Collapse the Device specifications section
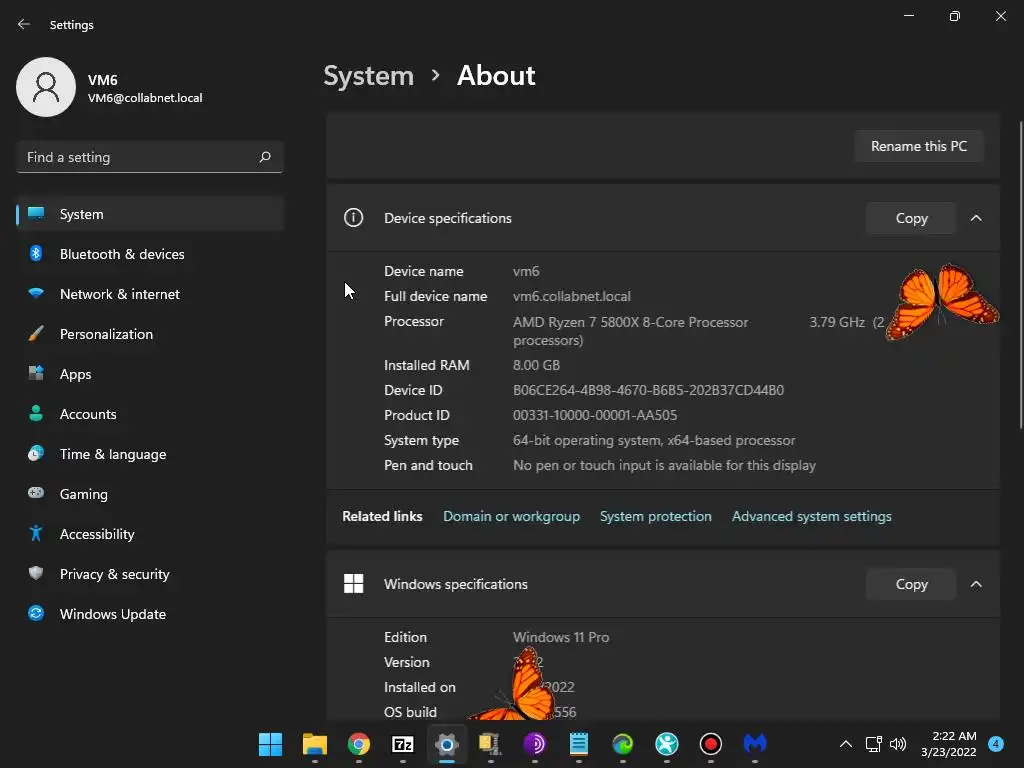 click(x=976, y=218)
